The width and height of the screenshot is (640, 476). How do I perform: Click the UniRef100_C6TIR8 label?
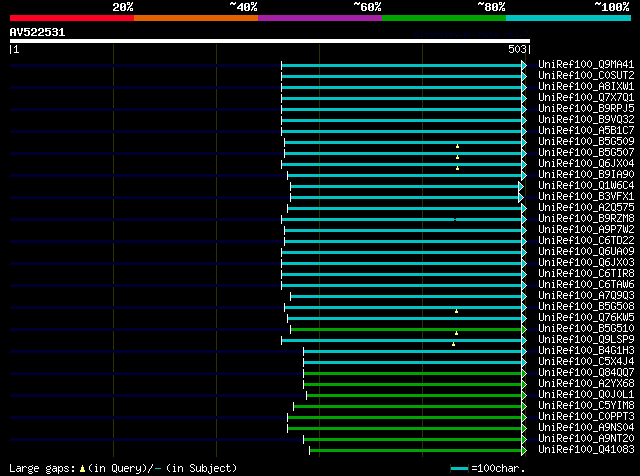click(586, 274)
